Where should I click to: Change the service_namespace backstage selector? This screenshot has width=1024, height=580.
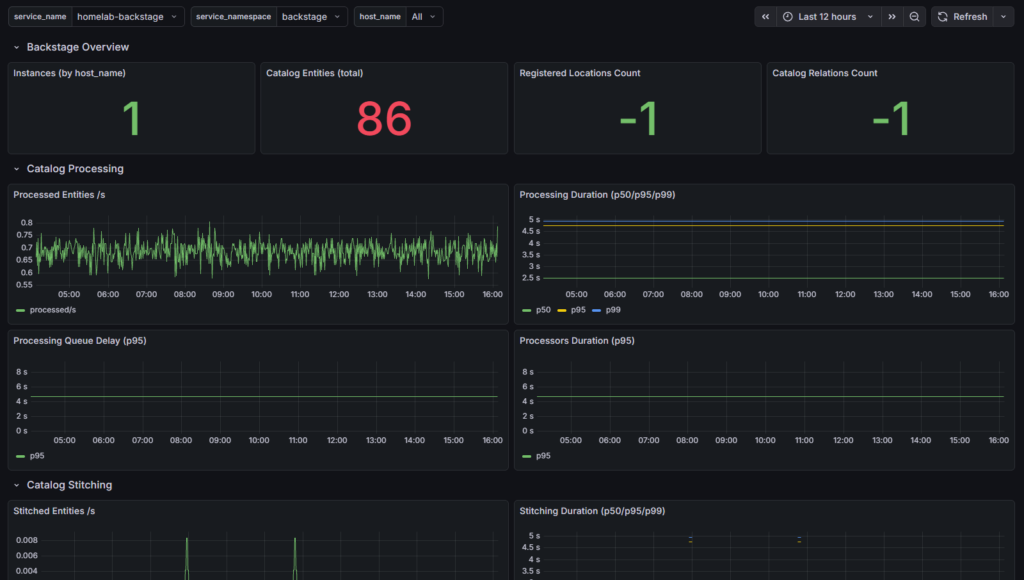point(311,17)
